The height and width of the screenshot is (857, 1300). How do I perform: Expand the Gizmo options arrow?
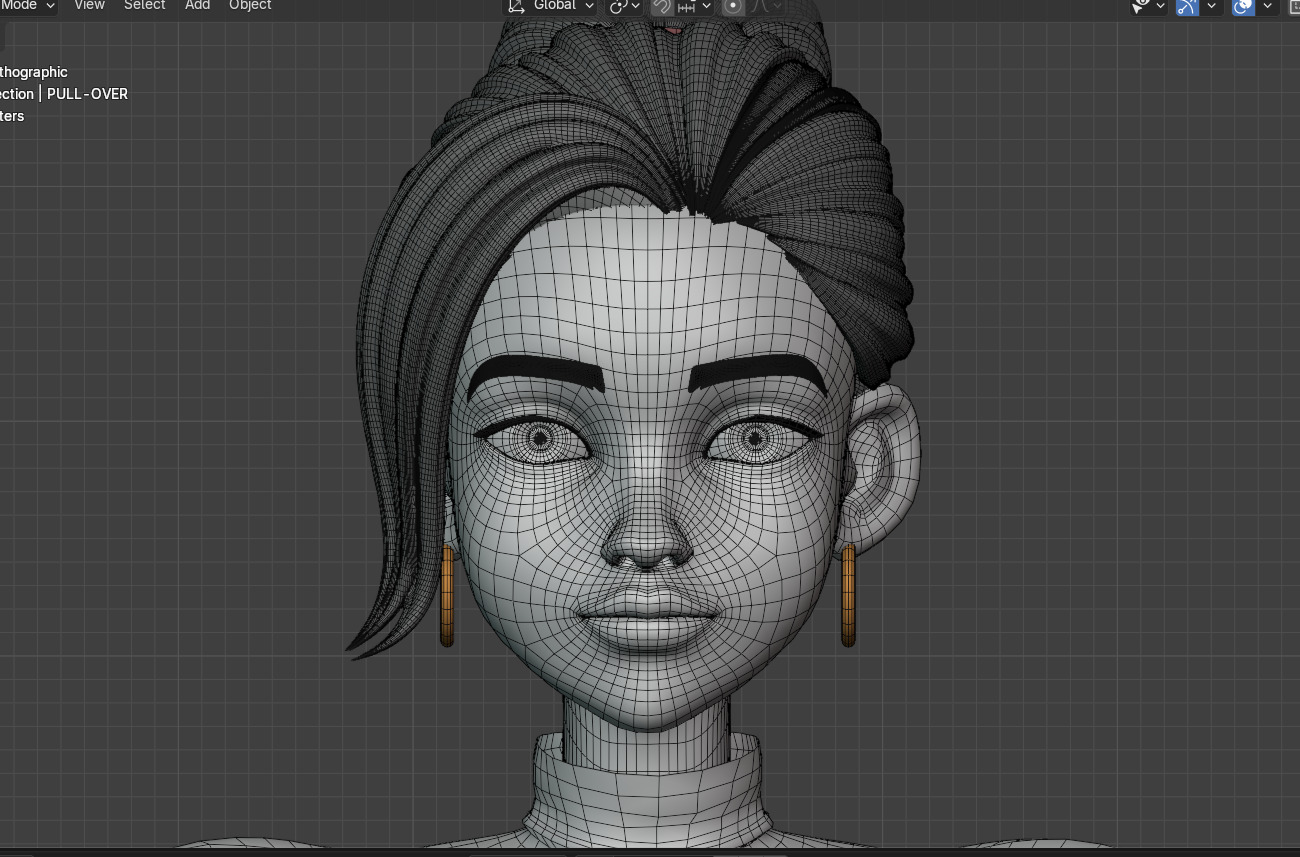1212,6
